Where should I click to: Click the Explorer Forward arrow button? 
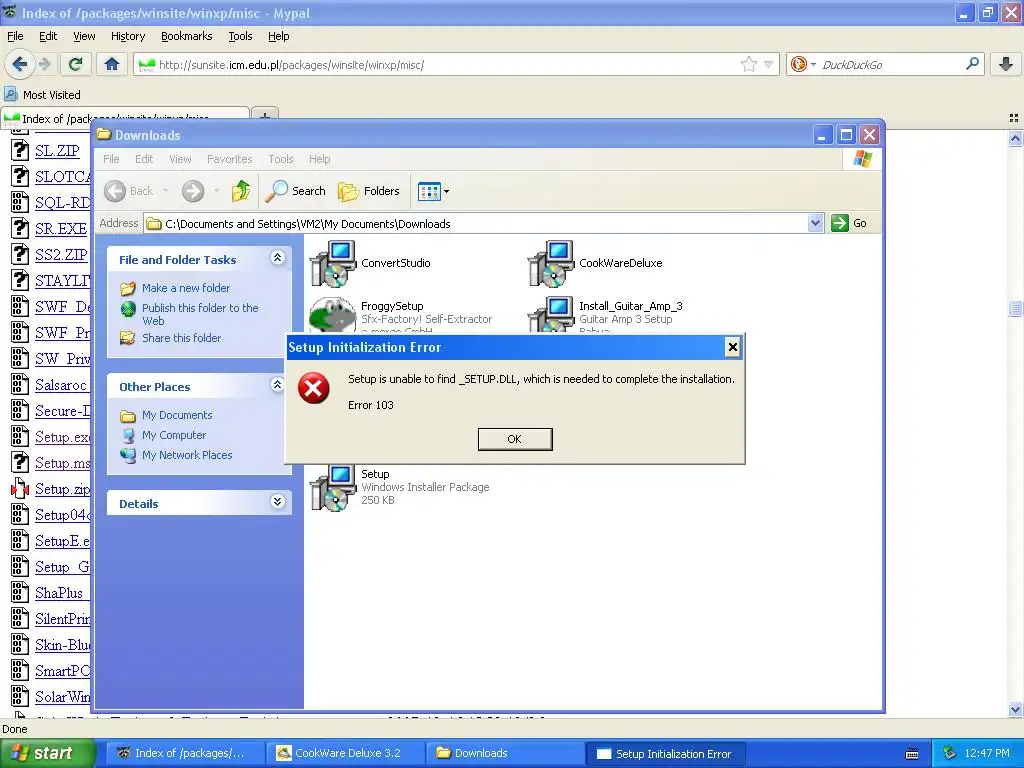(x=193, y=191)
